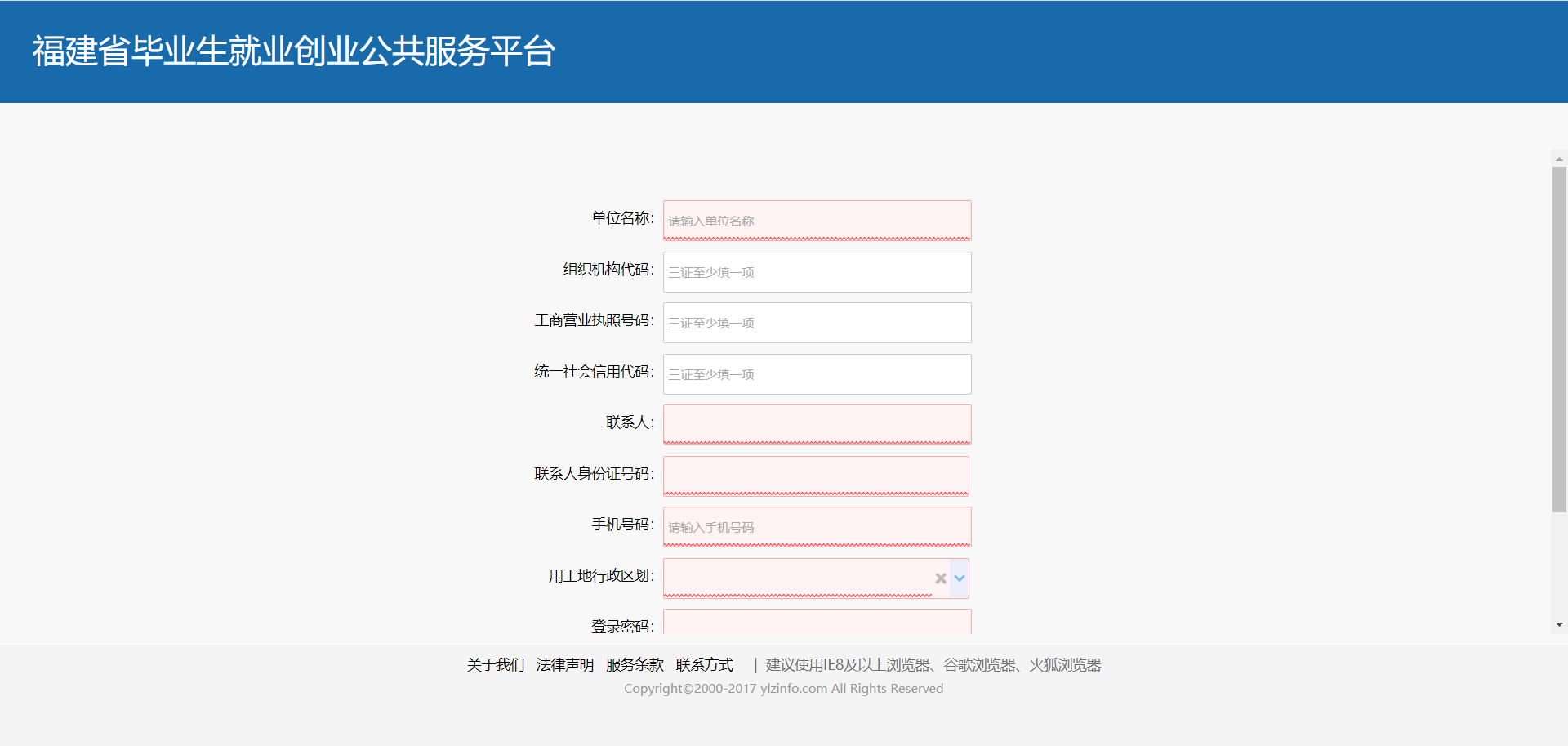
Task: Click the 联系人 input box
Action: coord(817,425)
